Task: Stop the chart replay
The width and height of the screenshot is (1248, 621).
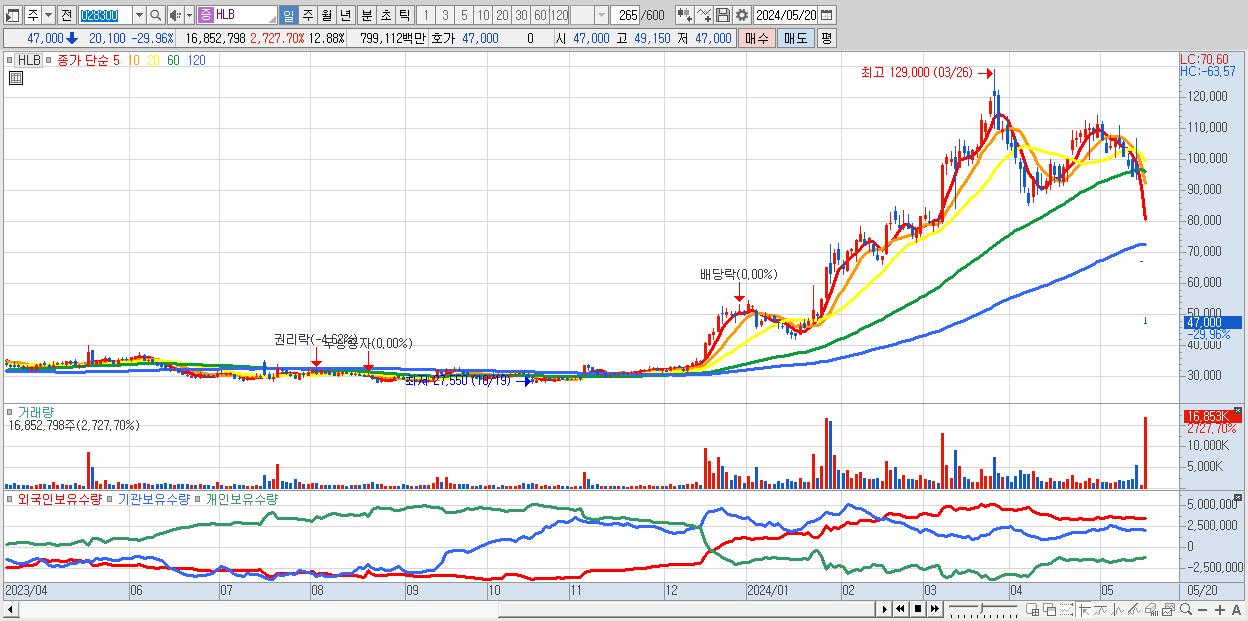Action: click(918, 609)
